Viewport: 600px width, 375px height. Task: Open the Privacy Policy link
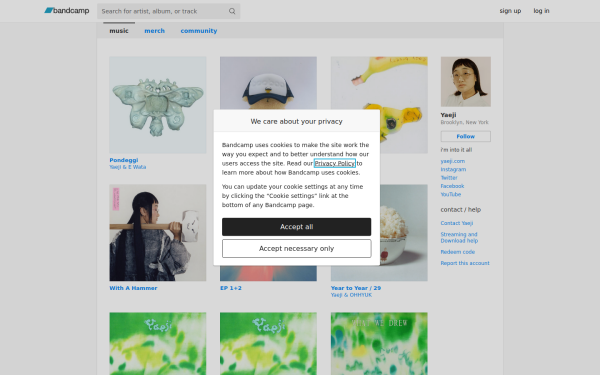pos(335,163)
